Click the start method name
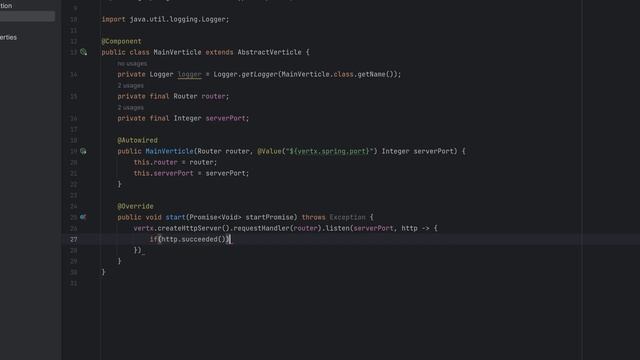The width and height of the screenshot is (640, 360). [x=175, y=217]
